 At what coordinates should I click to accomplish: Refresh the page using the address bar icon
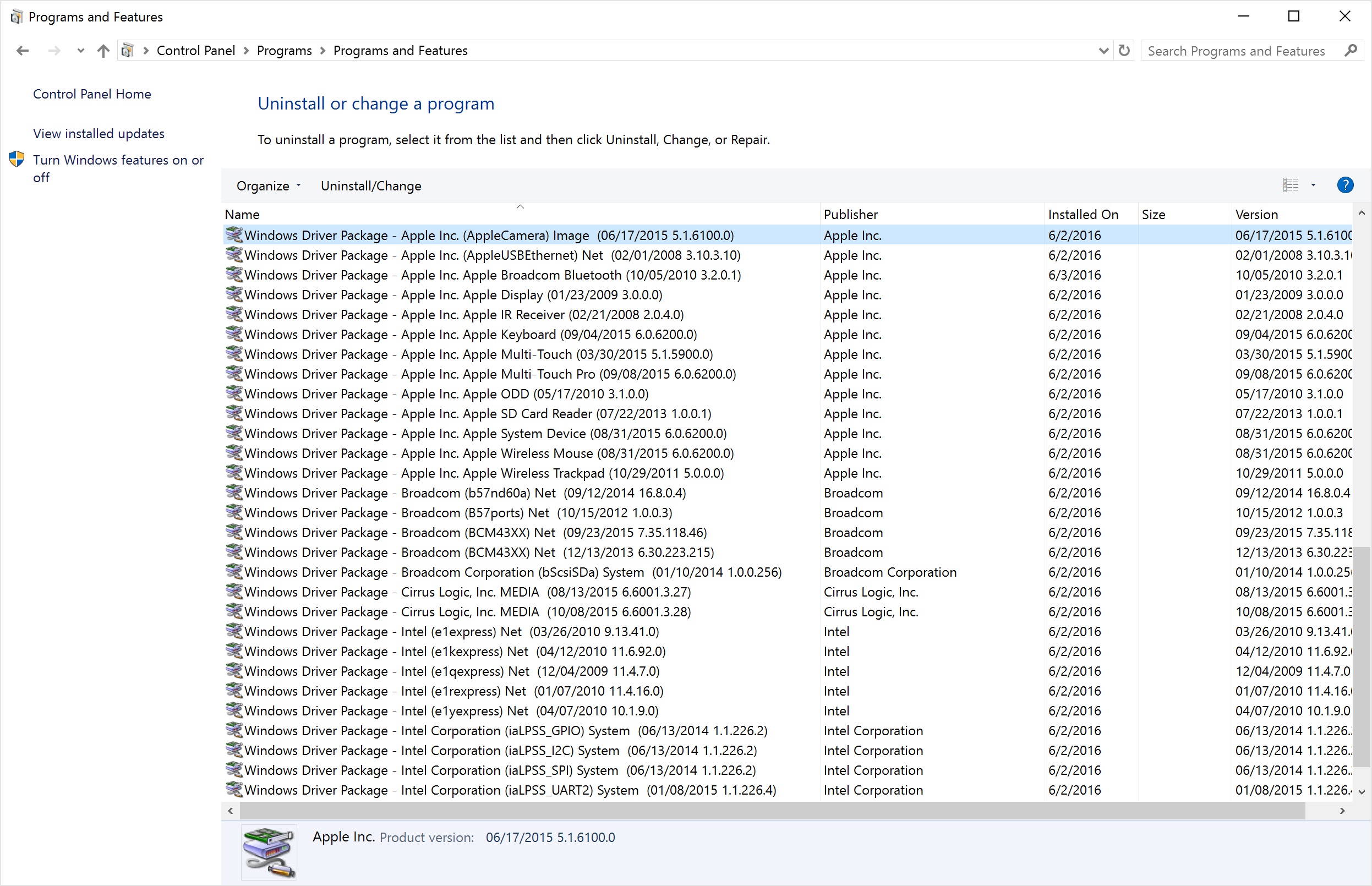click(x=1124, y=51)
